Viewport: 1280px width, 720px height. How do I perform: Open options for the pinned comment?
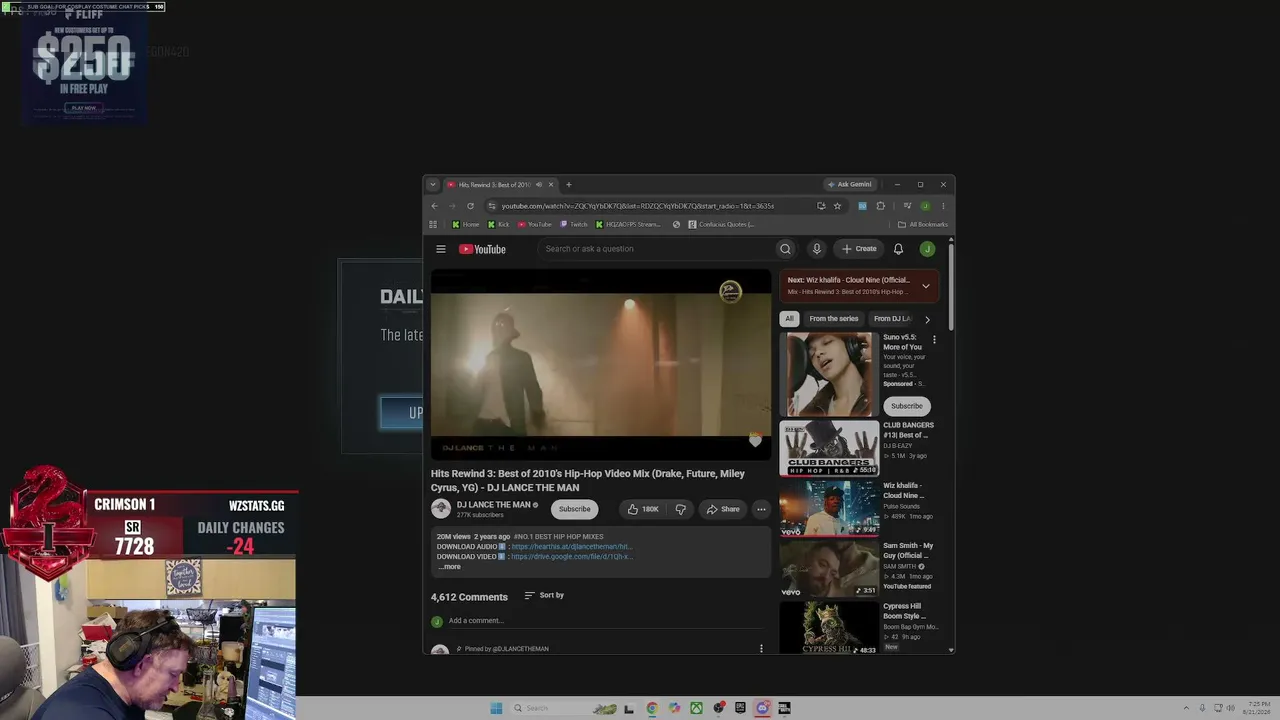761,648
